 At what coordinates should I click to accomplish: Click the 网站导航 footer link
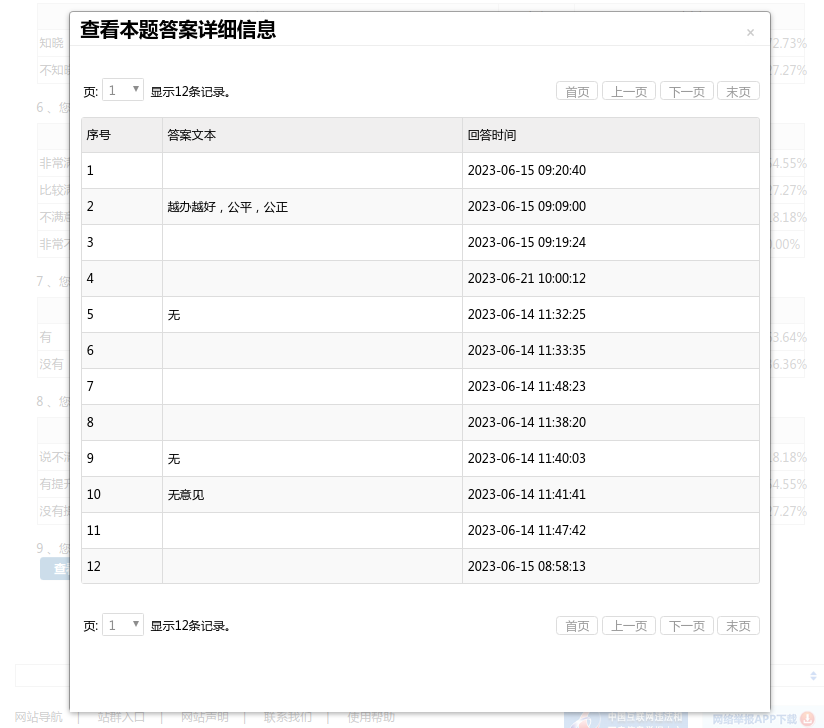[x=38, y=717]
